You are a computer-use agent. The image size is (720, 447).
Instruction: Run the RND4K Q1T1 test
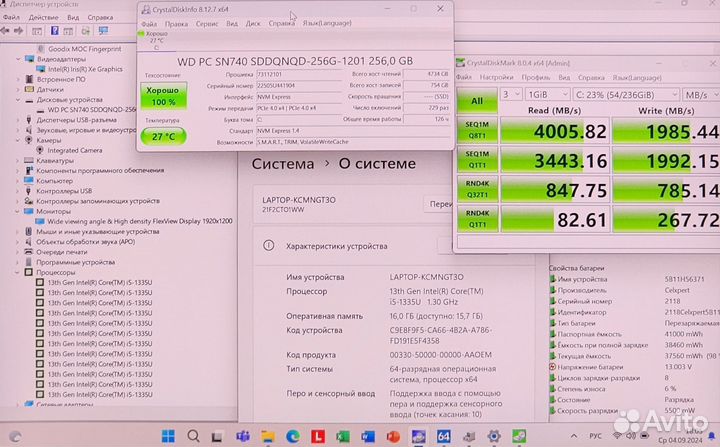[x=477, y=219]
